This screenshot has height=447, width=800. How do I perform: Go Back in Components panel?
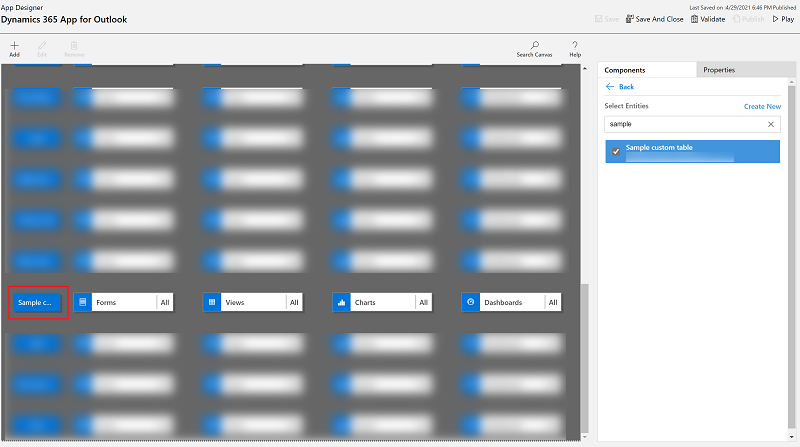pos(619,87)
